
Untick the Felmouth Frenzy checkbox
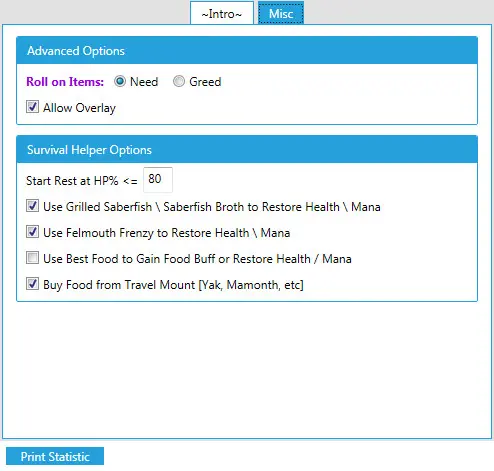point(32,232)
